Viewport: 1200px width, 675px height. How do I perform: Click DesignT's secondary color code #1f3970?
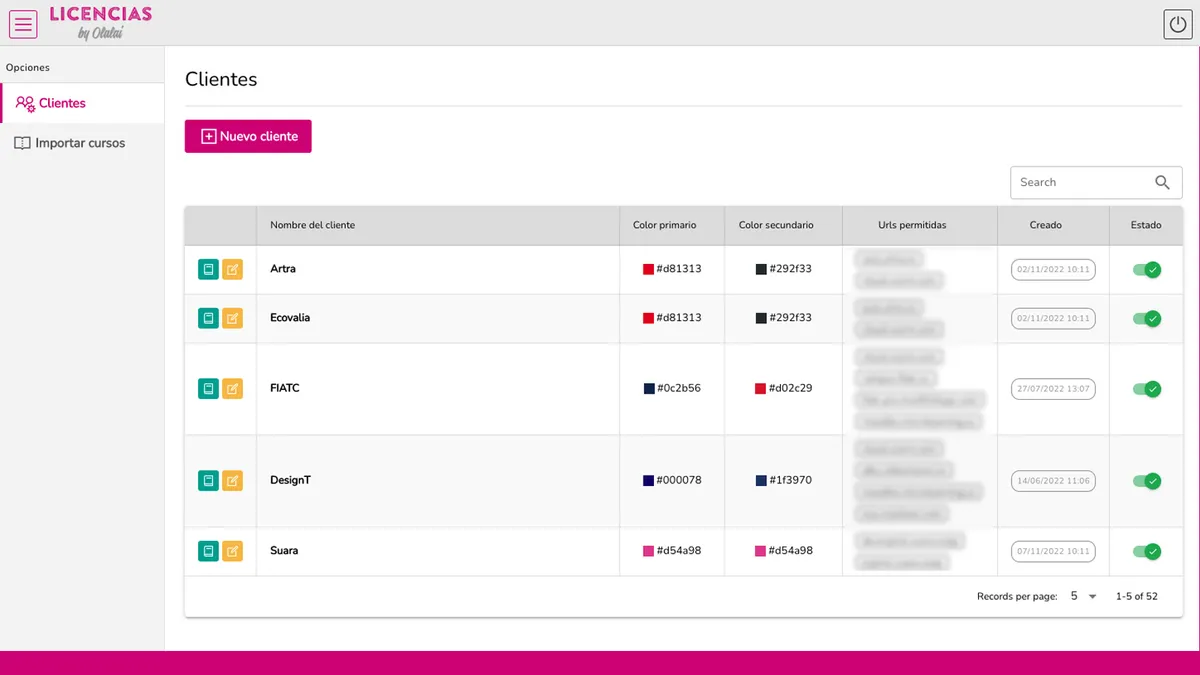point(790,480)
